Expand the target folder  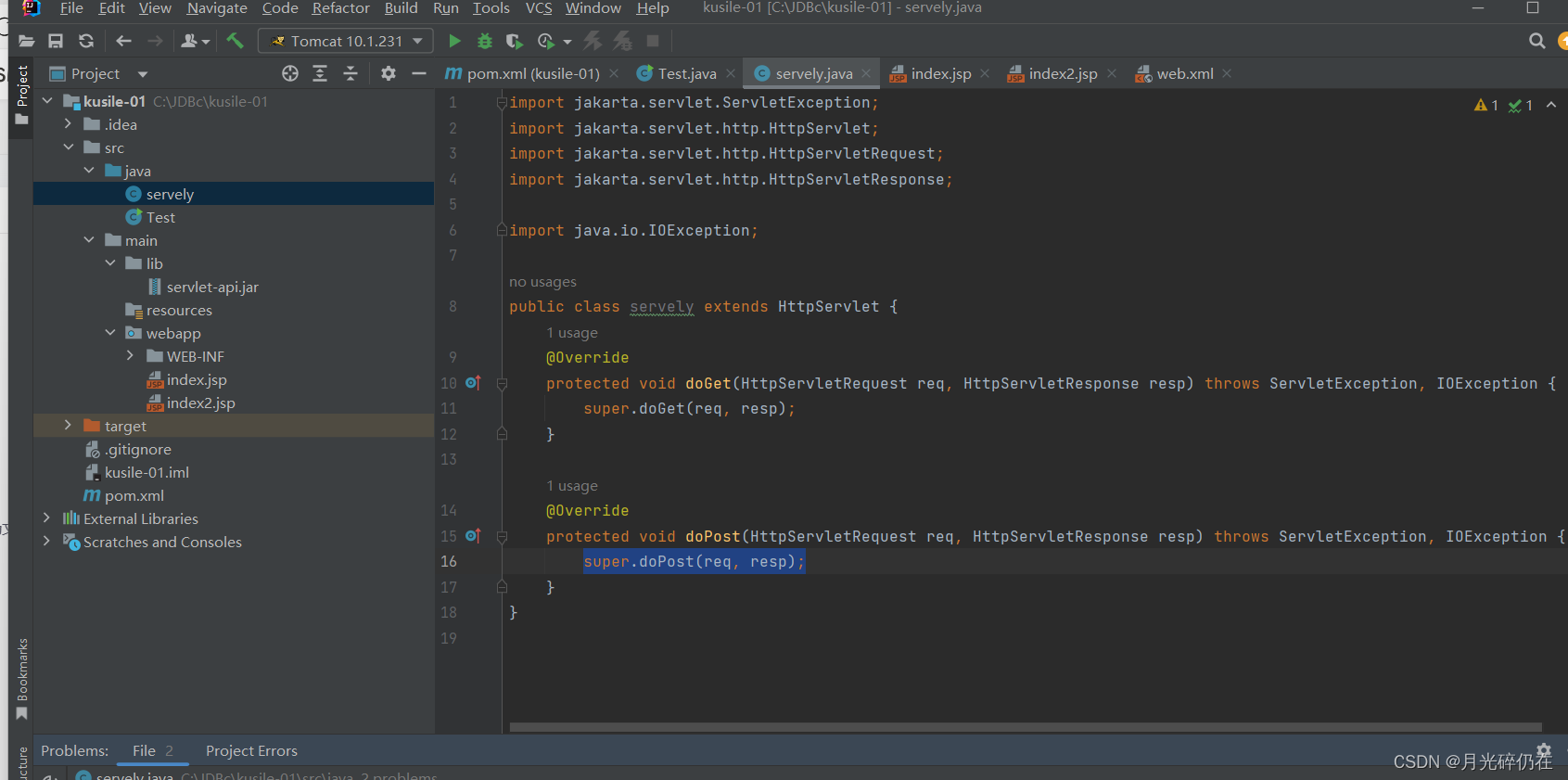tap(68, 426)
